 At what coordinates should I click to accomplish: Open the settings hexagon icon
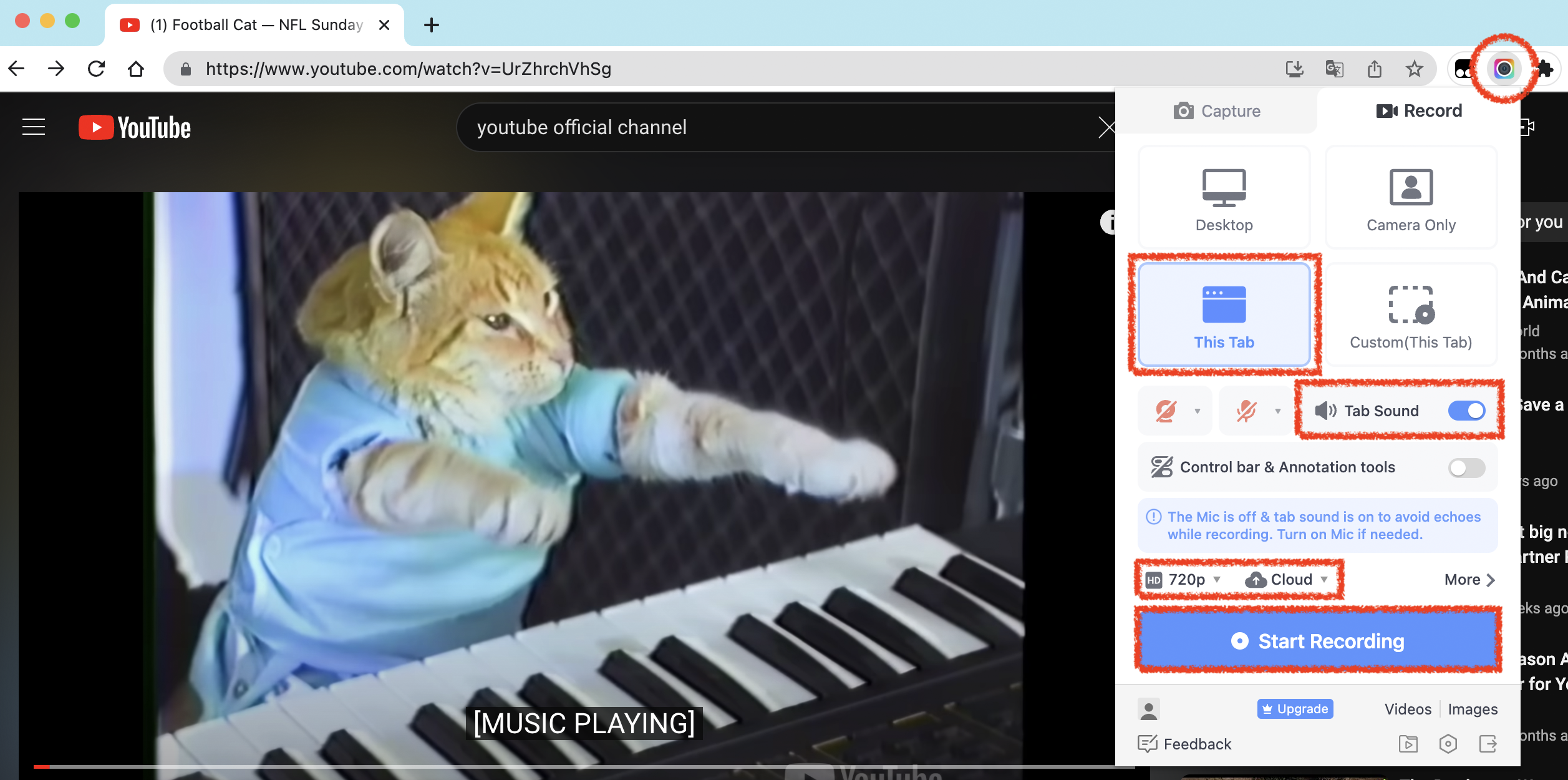1448,744
